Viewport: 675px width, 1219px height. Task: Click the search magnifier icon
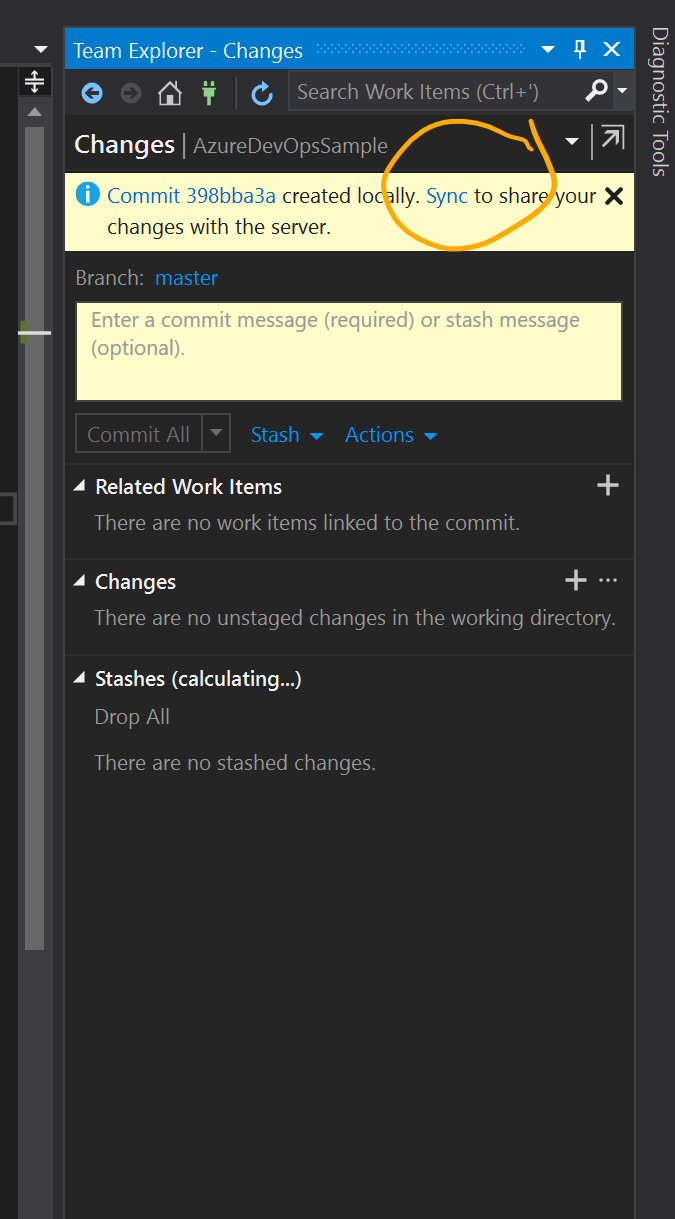coord(596,92)
